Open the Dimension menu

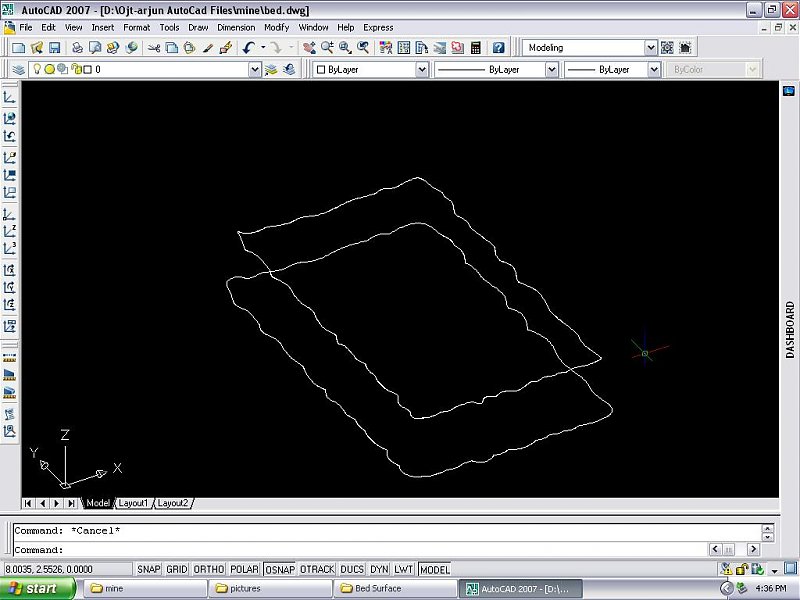tap(236, 27)
